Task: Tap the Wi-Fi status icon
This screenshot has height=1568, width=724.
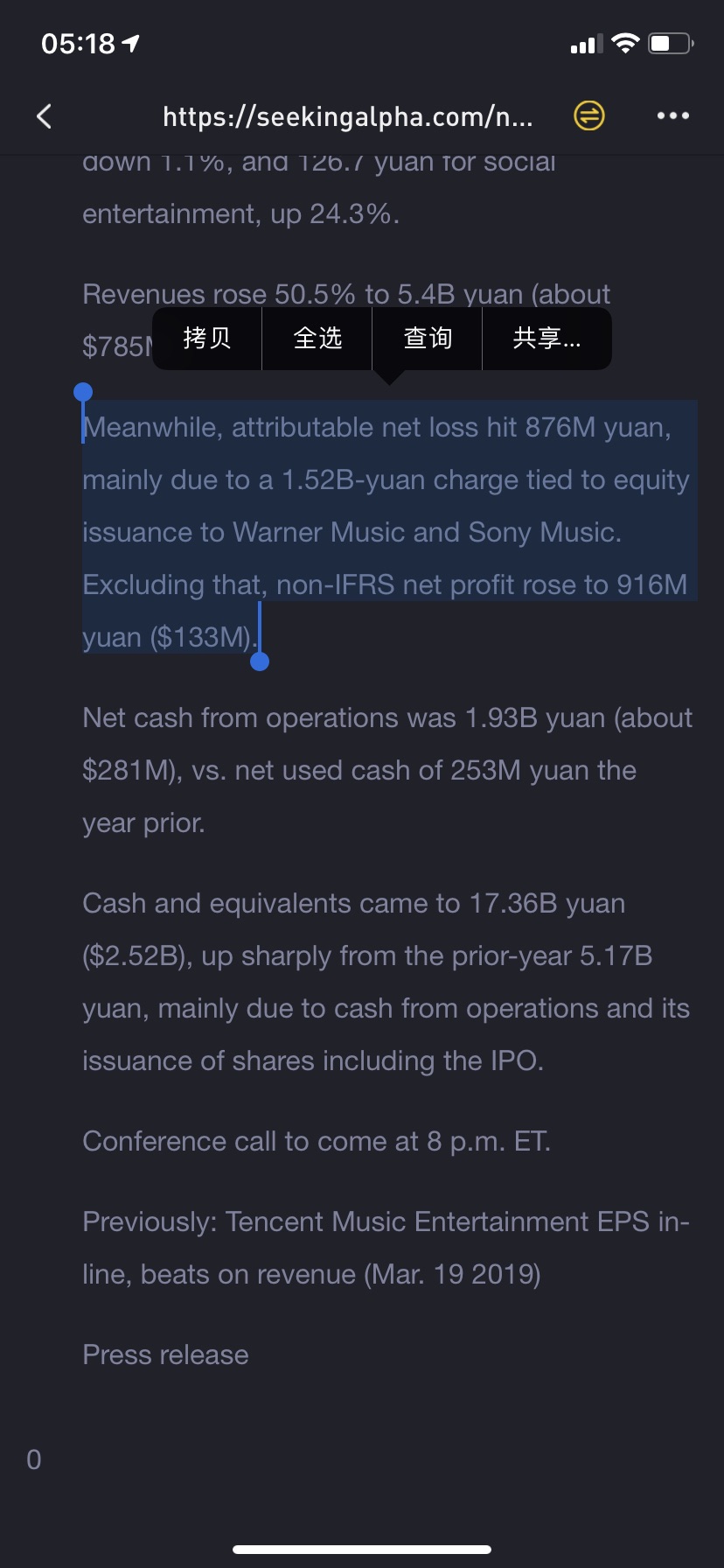Action: (625, 43)
